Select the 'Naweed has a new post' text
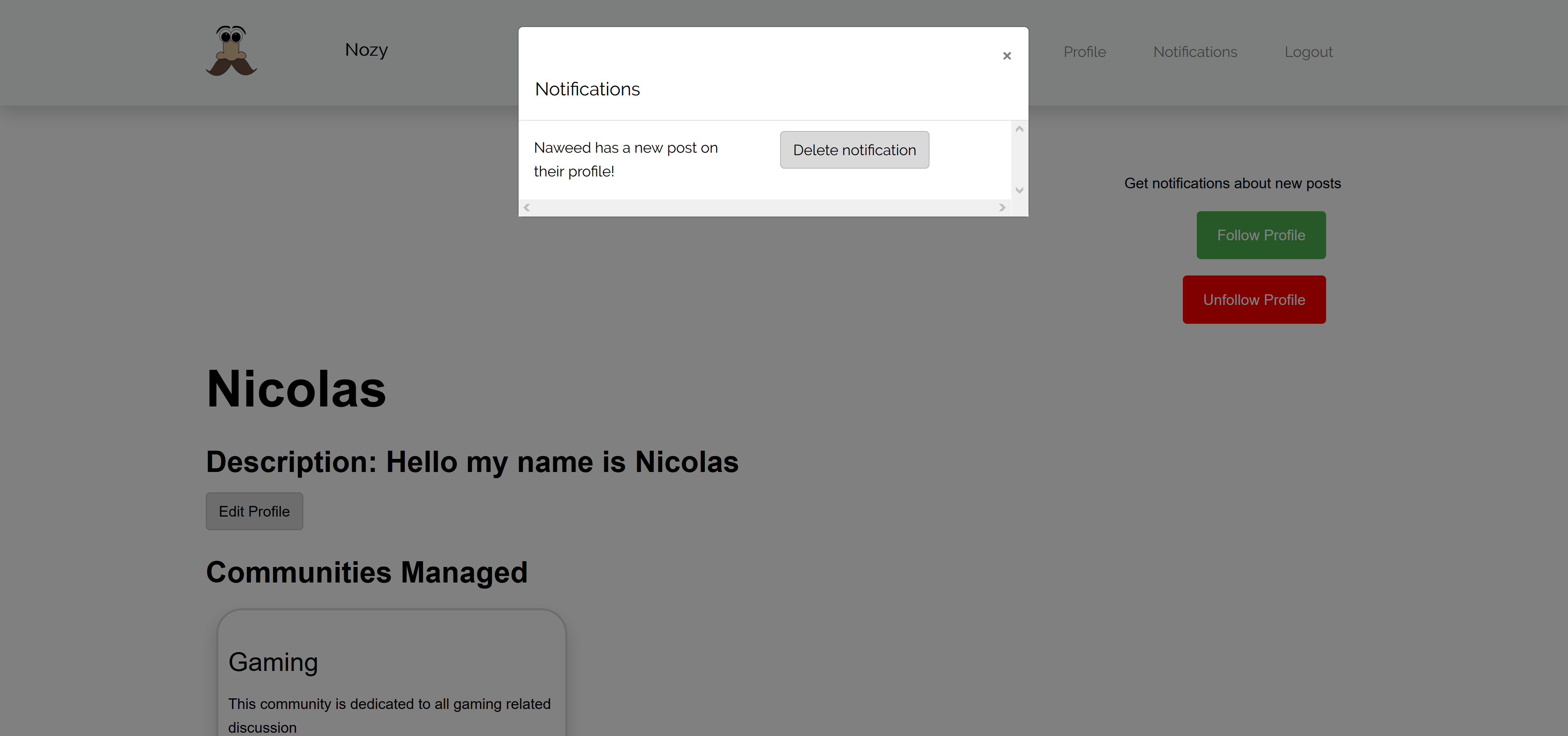Screen dimensions: 1568x736 tap(626, 160)
